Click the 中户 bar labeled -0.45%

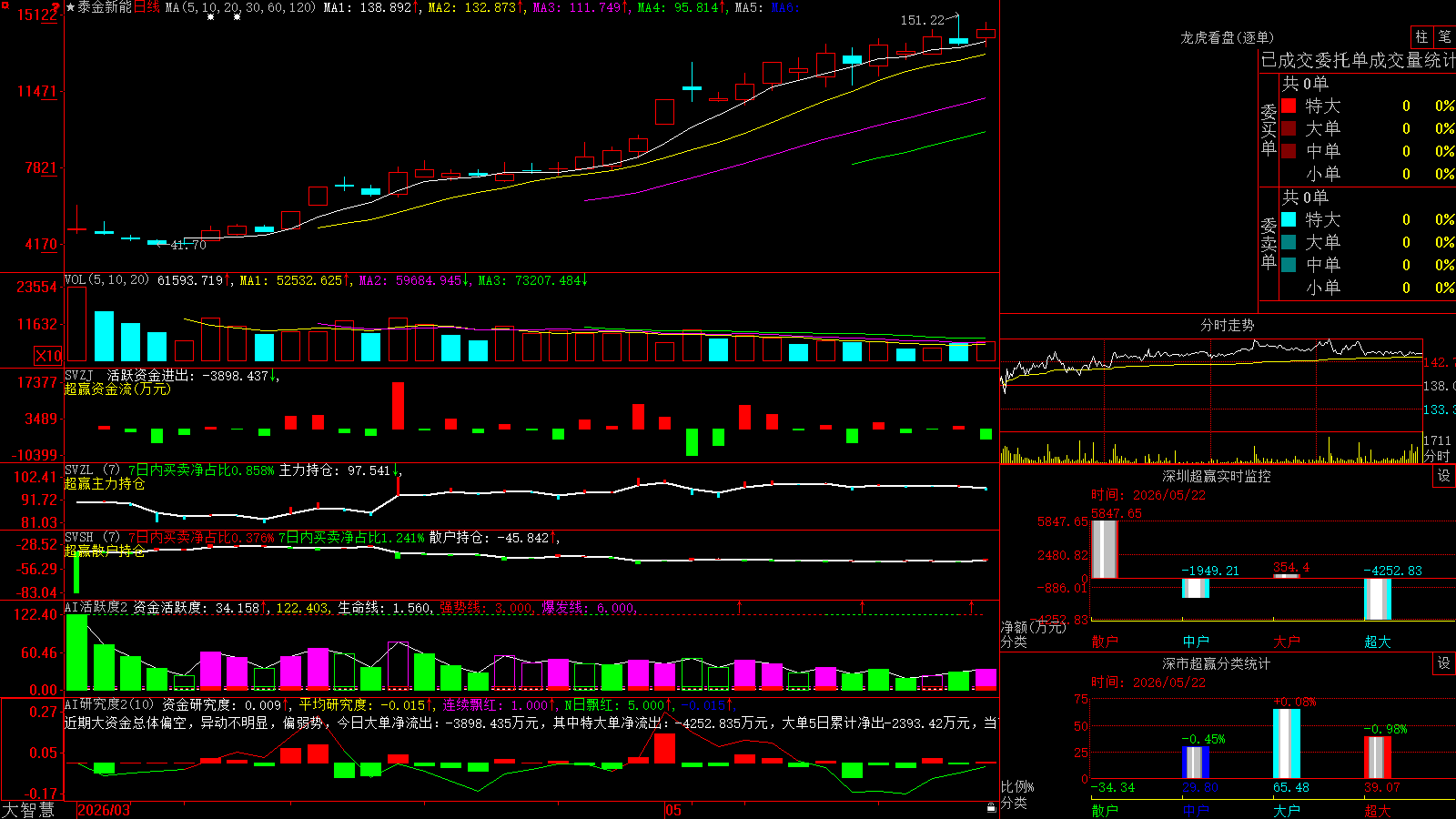tap(1196, 763)
